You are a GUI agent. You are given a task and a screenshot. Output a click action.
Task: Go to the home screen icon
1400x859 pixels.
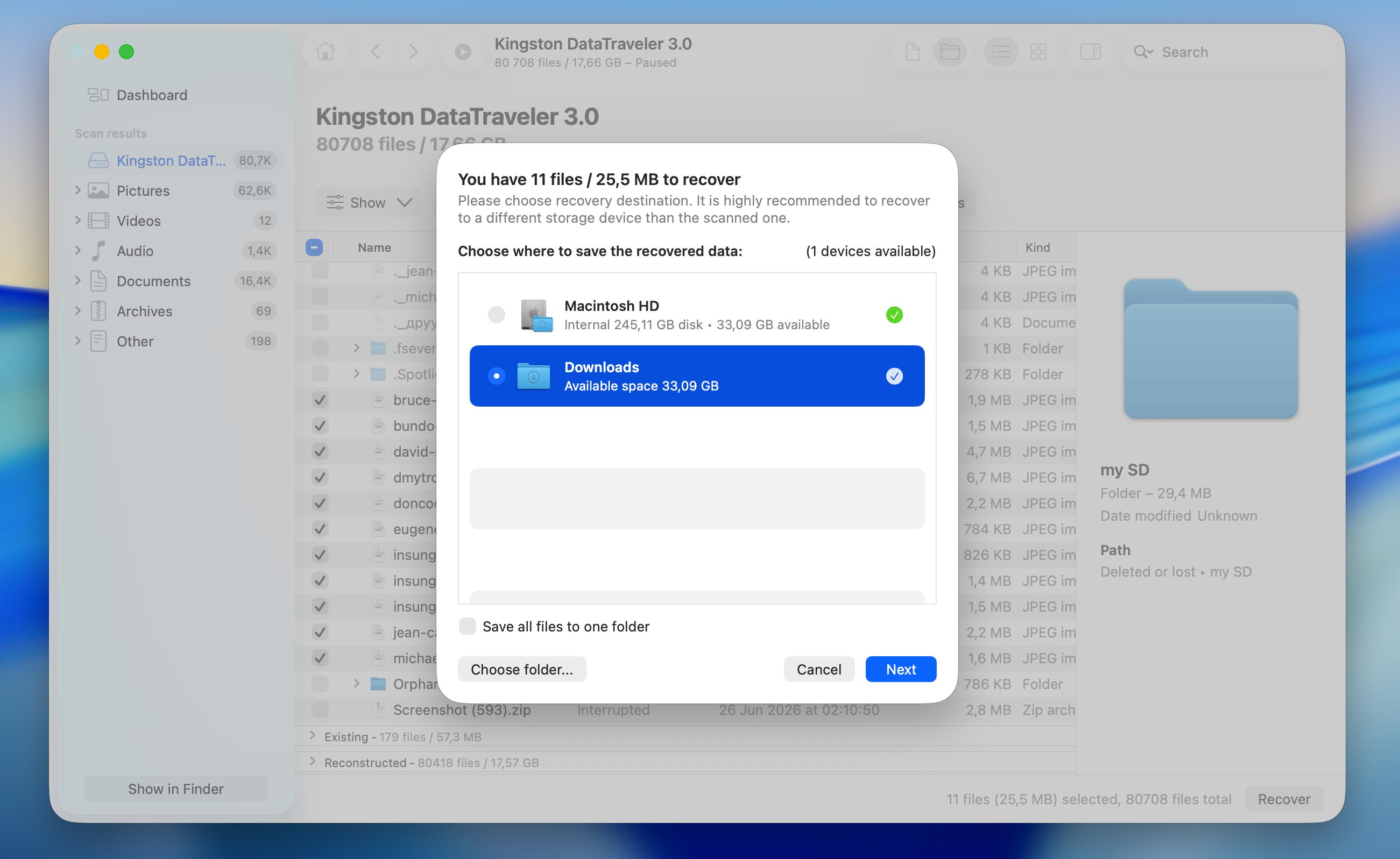326,52
